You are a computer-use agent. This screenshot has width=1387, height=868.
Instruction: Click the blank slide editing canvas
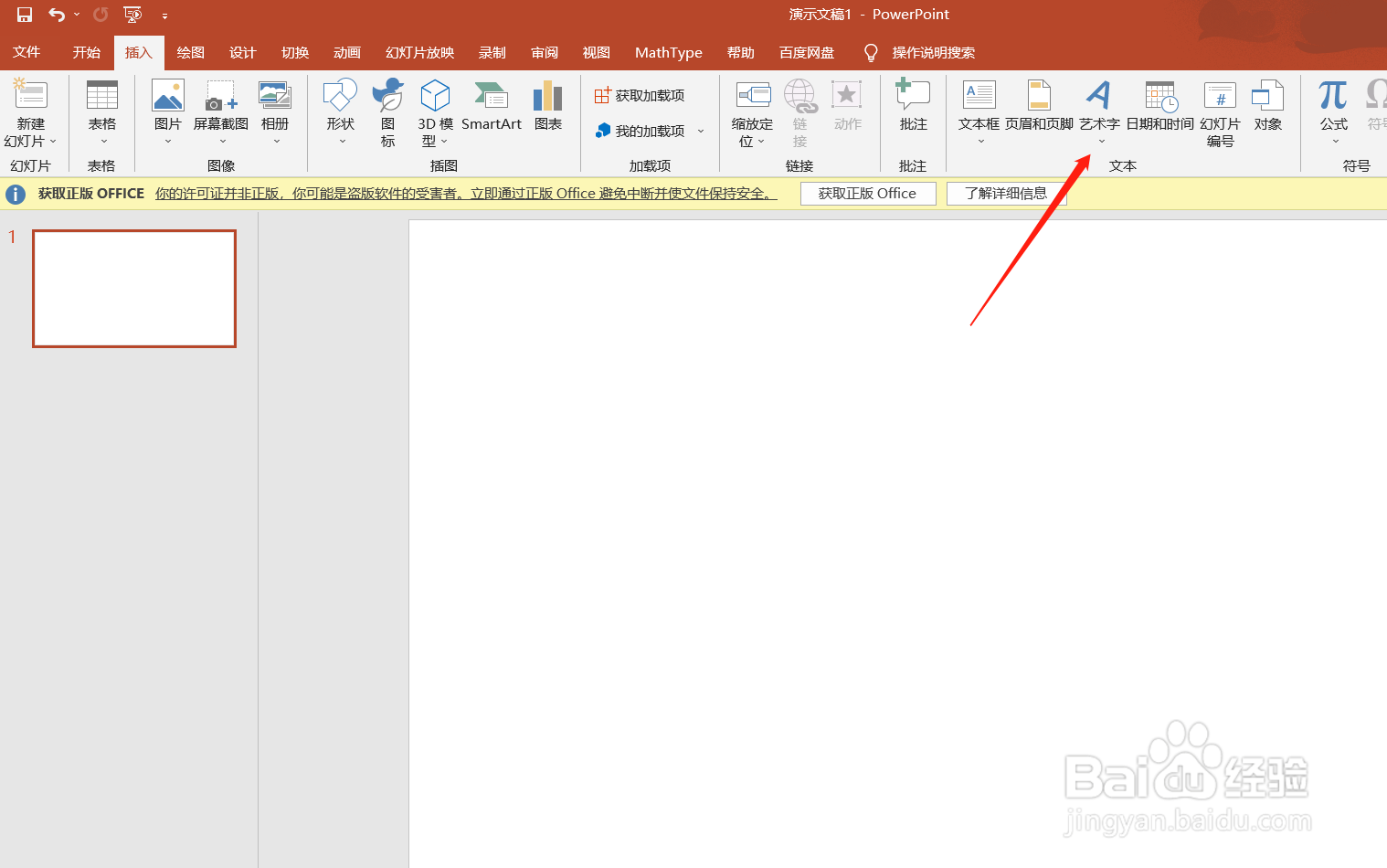[897, 544]
